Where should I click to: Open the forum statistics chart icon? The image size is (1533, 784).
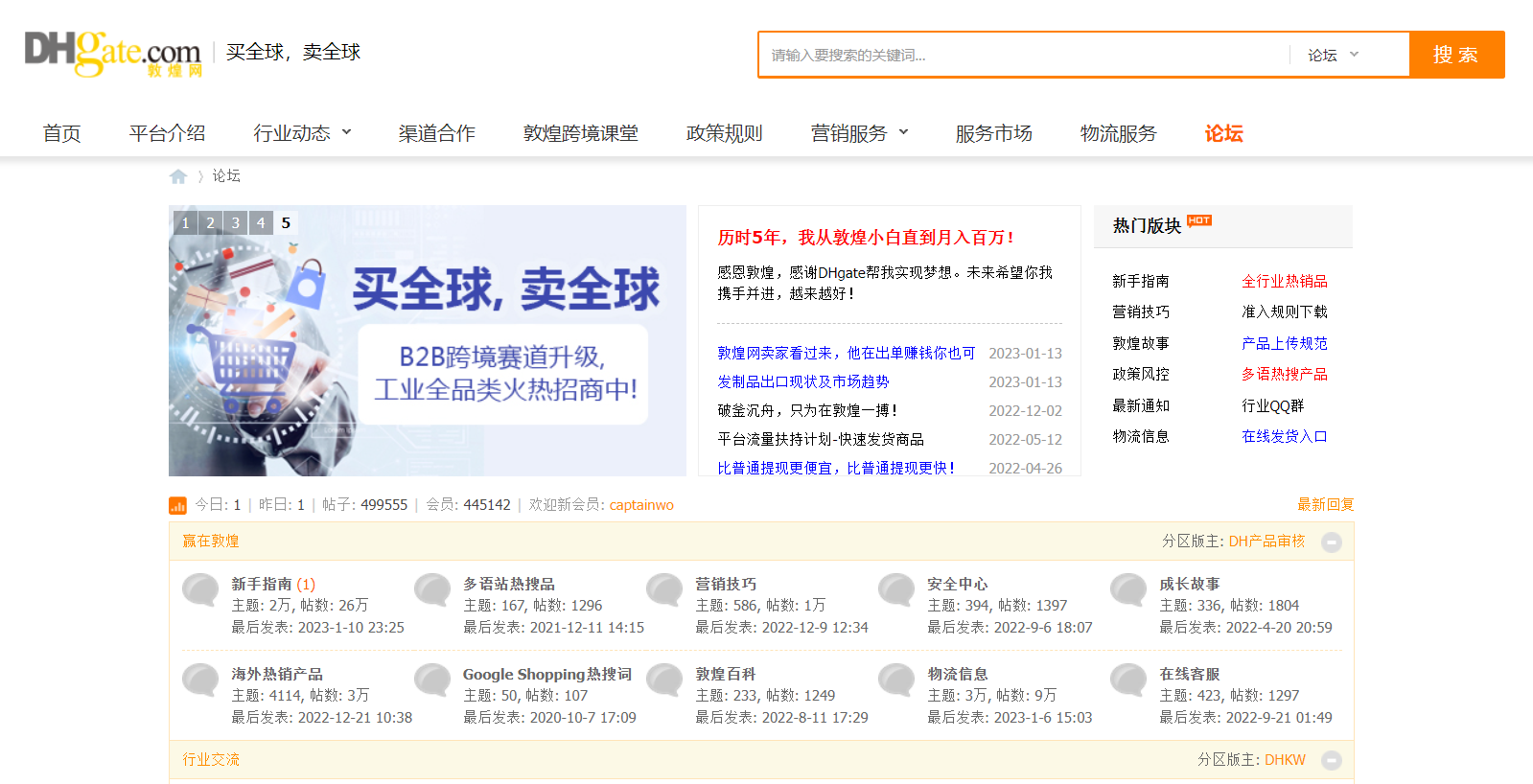pyautogui.click(x=177, y=505)
